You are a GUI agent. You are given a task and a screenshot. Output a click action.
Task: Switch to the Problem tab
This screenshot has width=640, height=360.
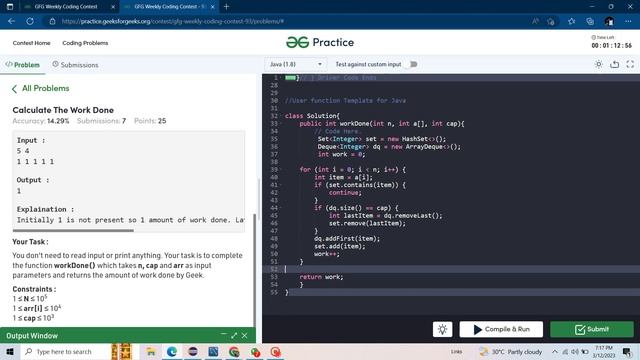click(22, 64)
